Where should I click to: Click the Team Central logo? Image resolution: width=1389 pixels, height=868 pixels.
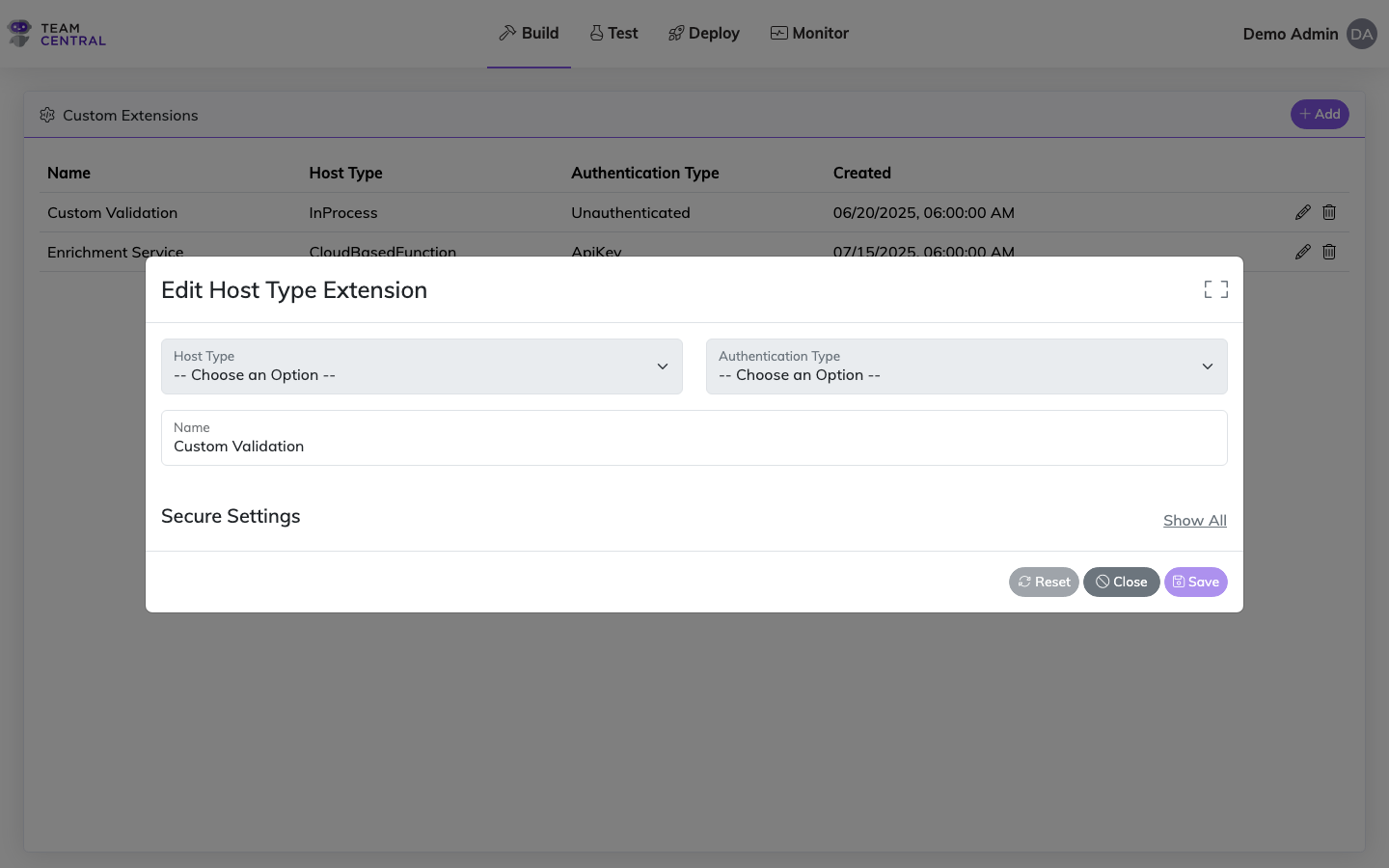(55, 33)
